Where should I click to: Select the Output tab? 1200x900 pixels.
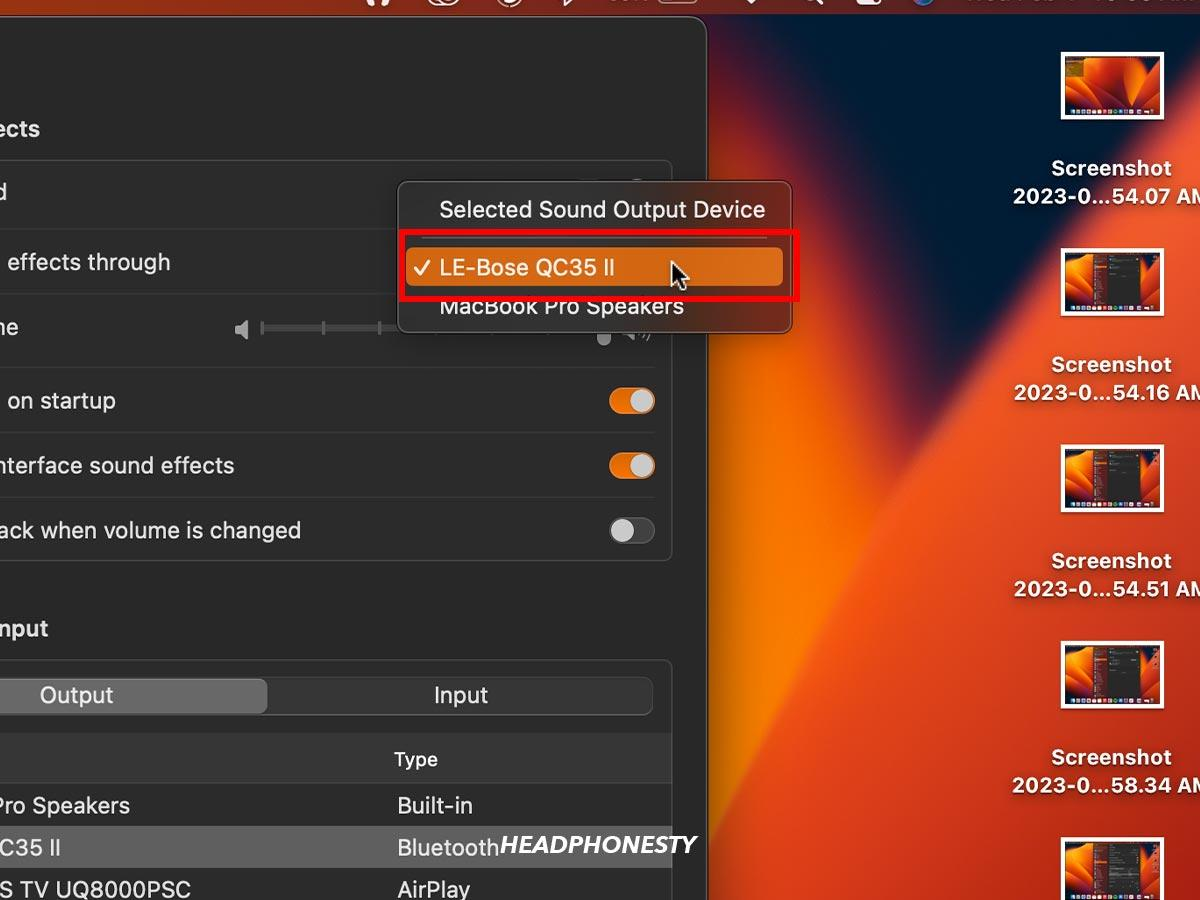coord(133,695)
